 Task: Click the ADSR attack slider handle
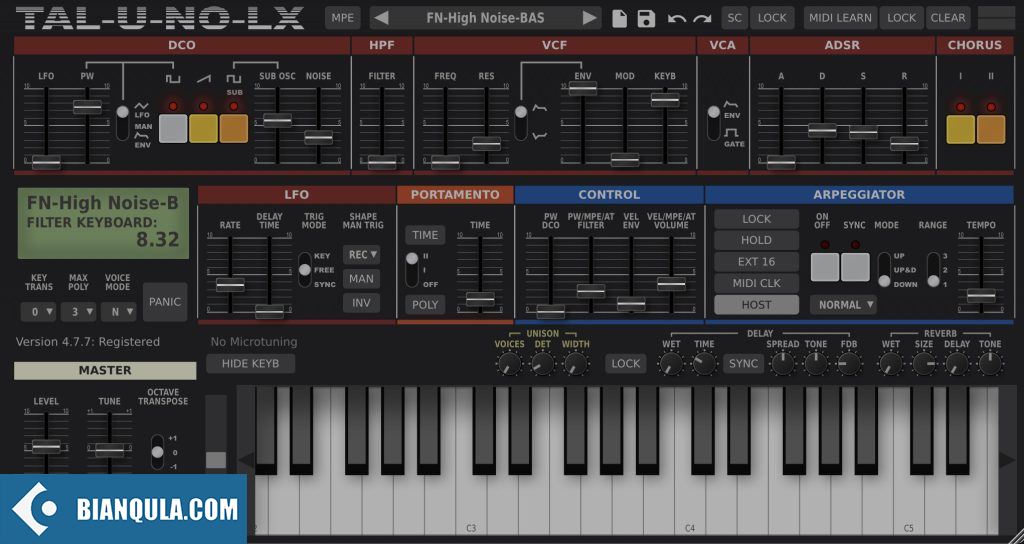[781, 161]
